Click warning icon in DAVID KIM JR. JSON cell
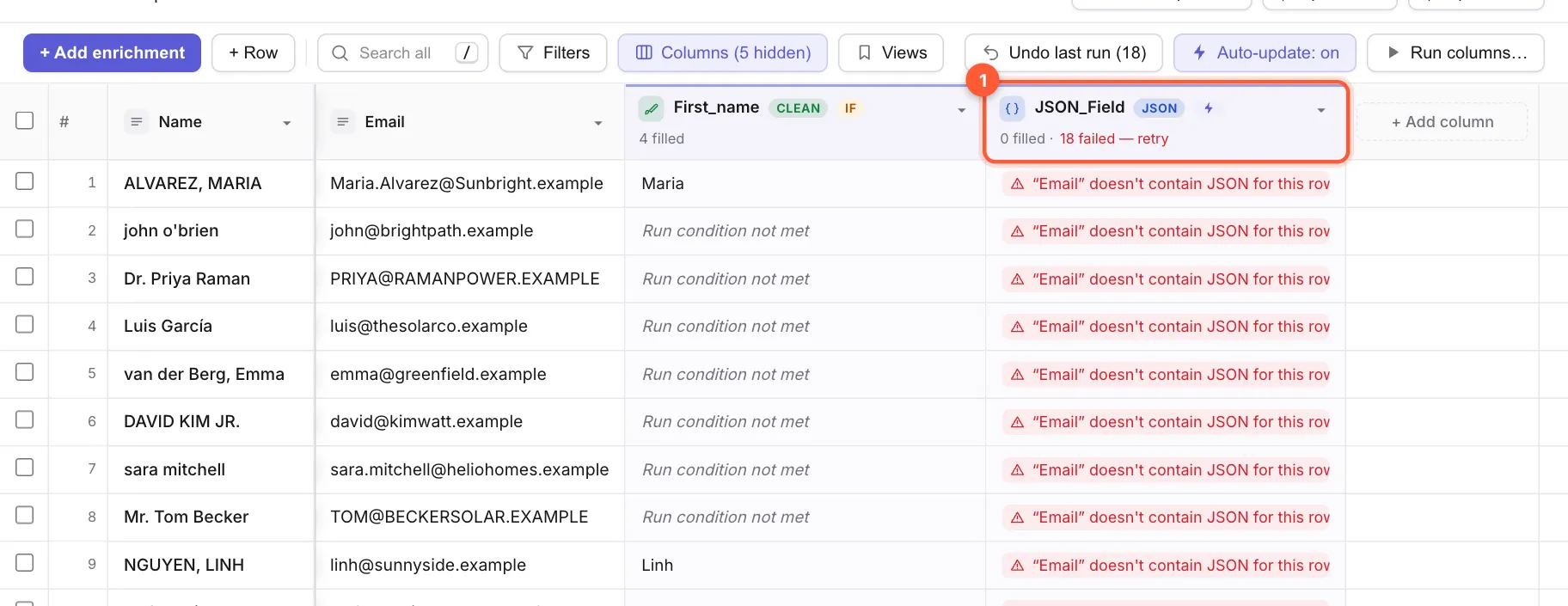The height and width of the screenshot is (606, 1568). [1017, 422]
